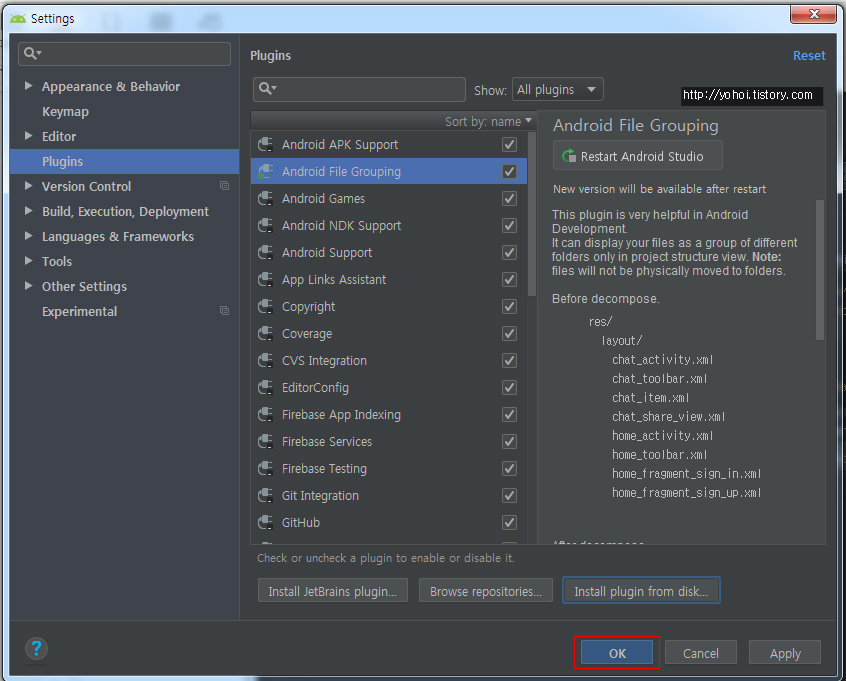Expand the Other Settings section

pyautogui.click(x=29, y=286)
